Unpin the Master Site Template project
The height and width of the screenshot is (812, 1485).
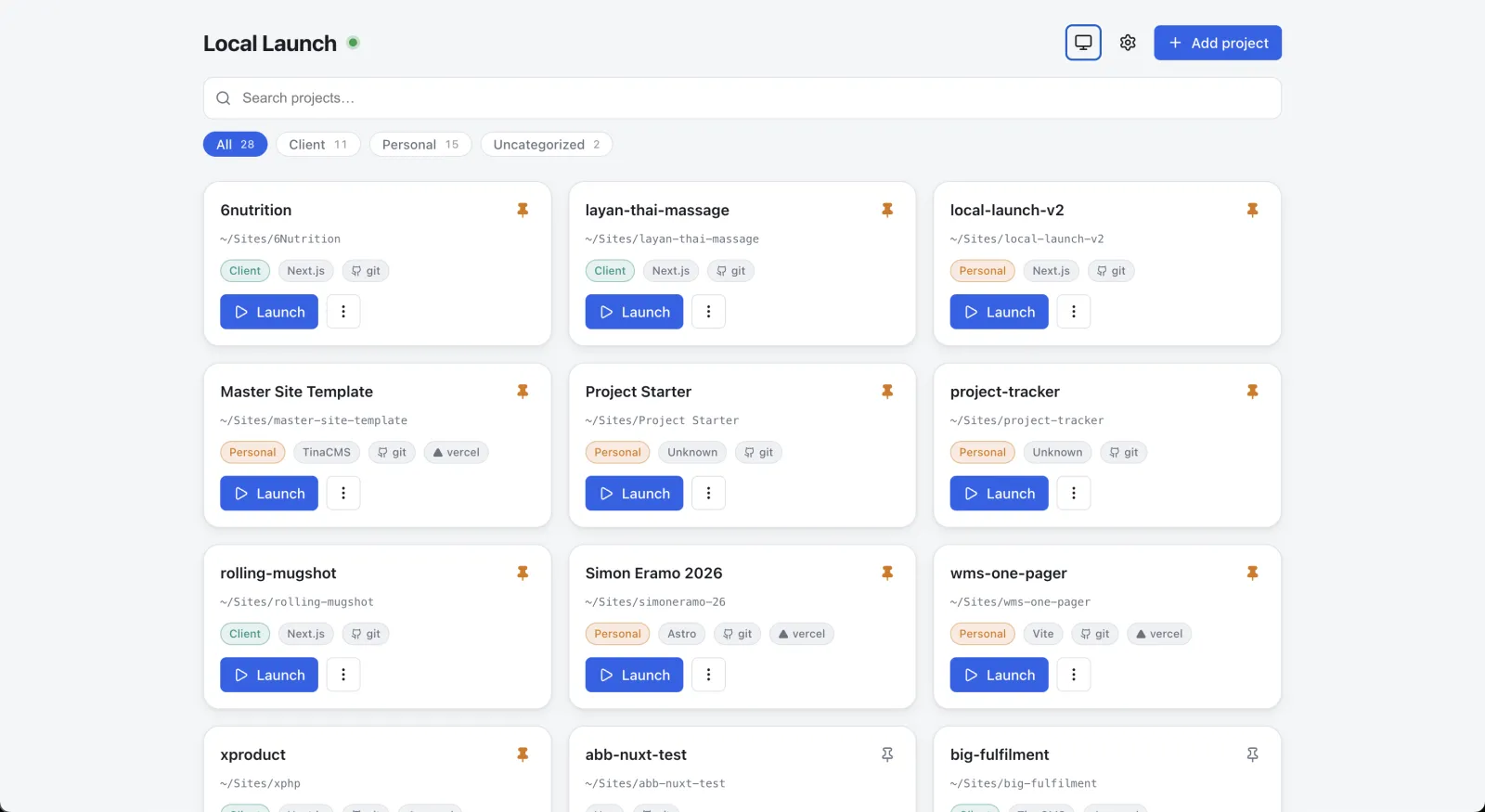(523, 392)
